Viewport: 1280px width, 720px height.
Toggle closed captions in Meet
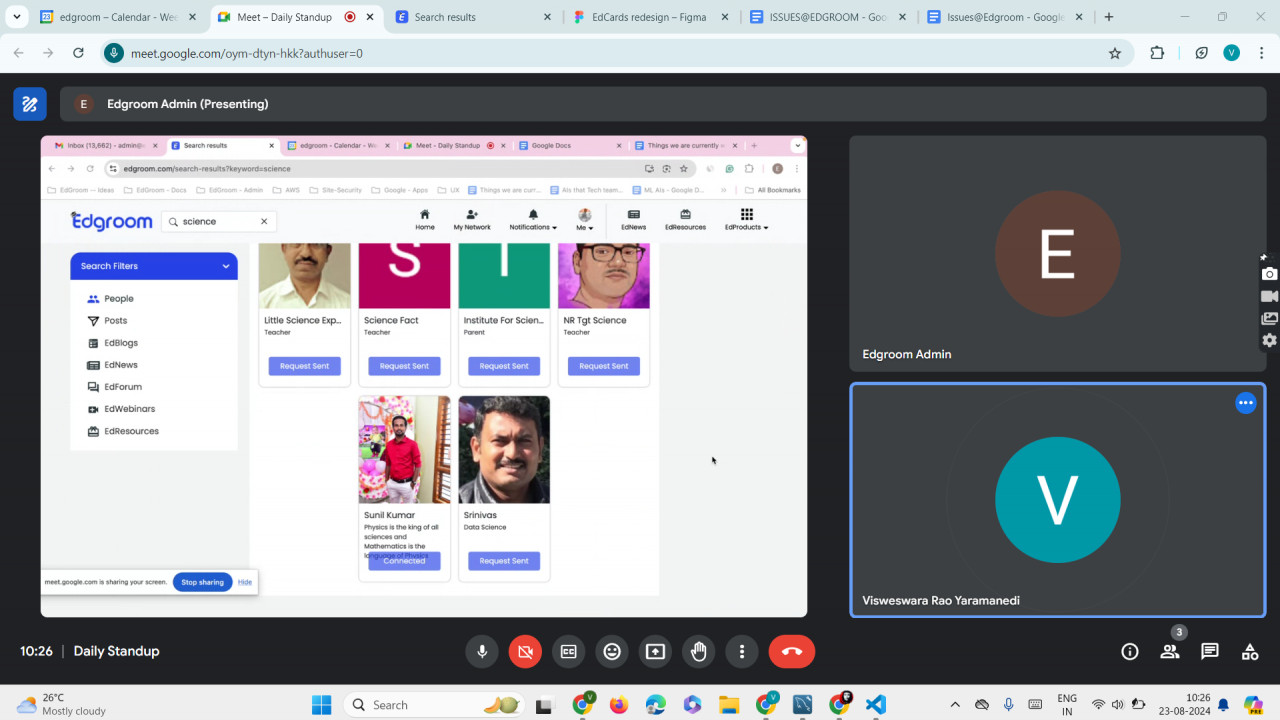tap(568, 652)
